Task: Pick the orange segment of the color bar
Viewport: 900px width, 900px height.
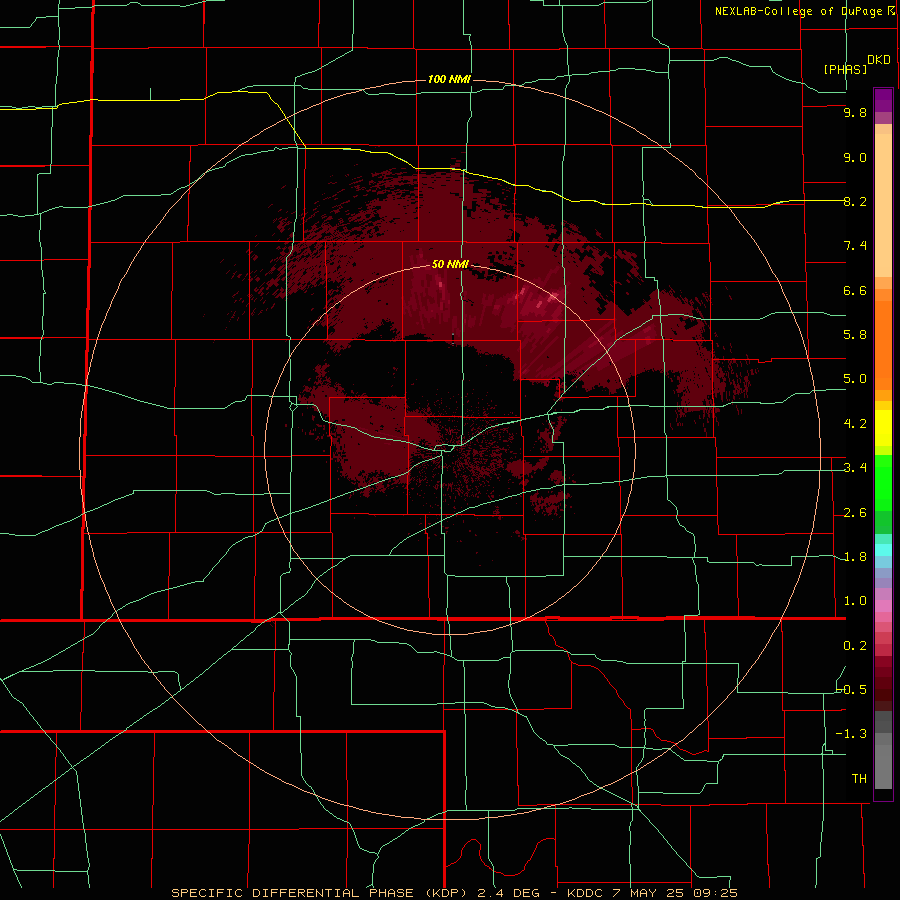Action: click(883, 344)
